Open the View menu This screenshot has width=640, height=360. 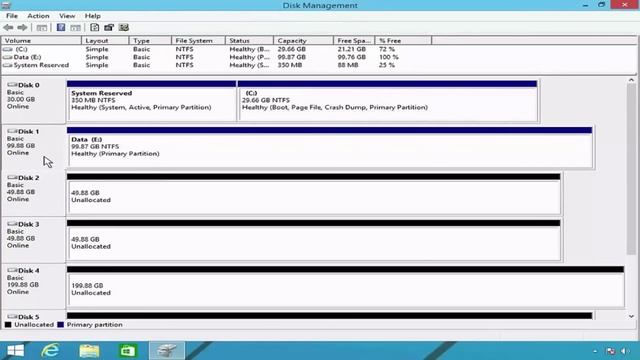[67, 16]
